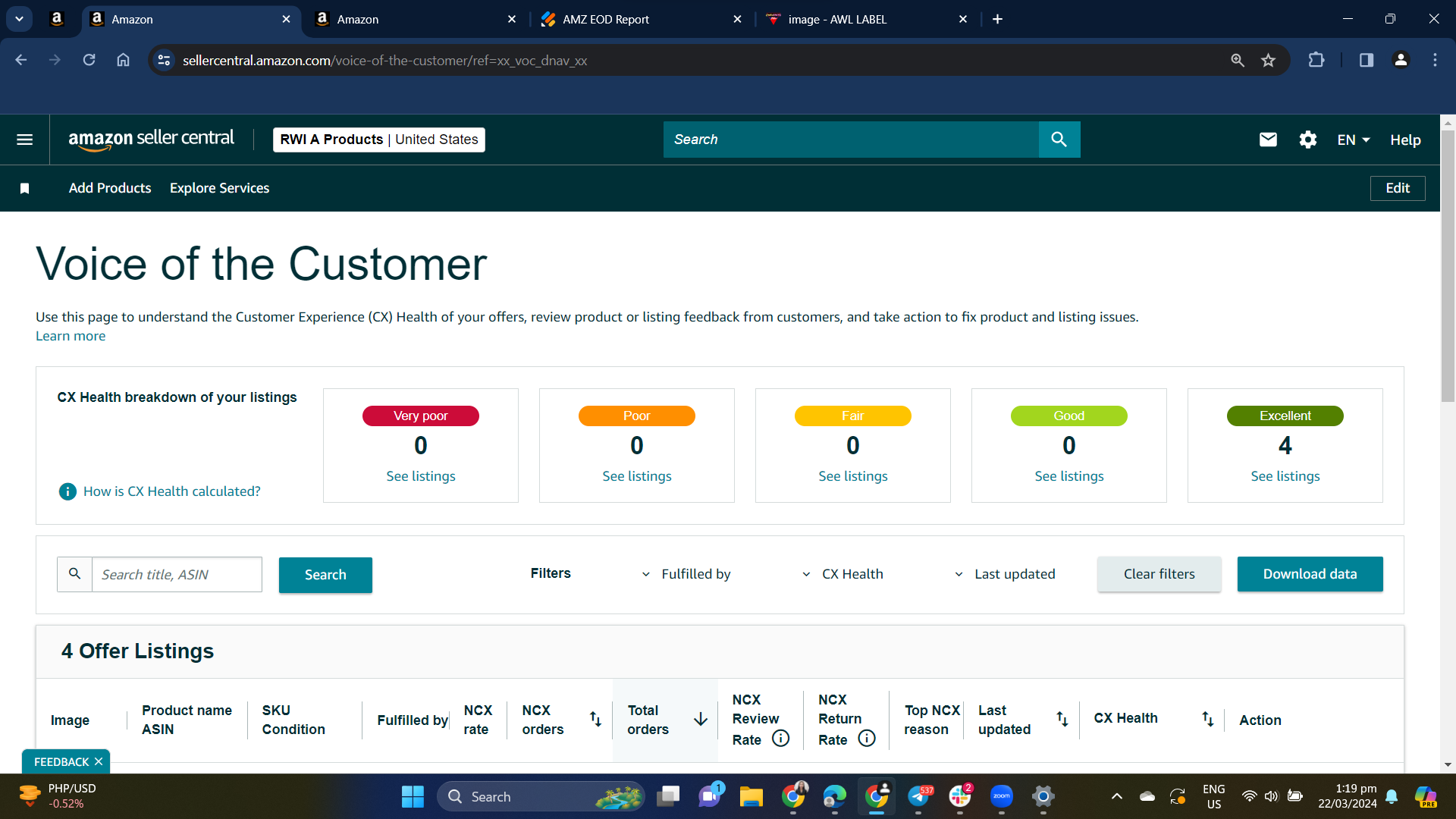
Task: Open the messages envelope icon
Action: pyautogui.click(x=1268, y=140)
